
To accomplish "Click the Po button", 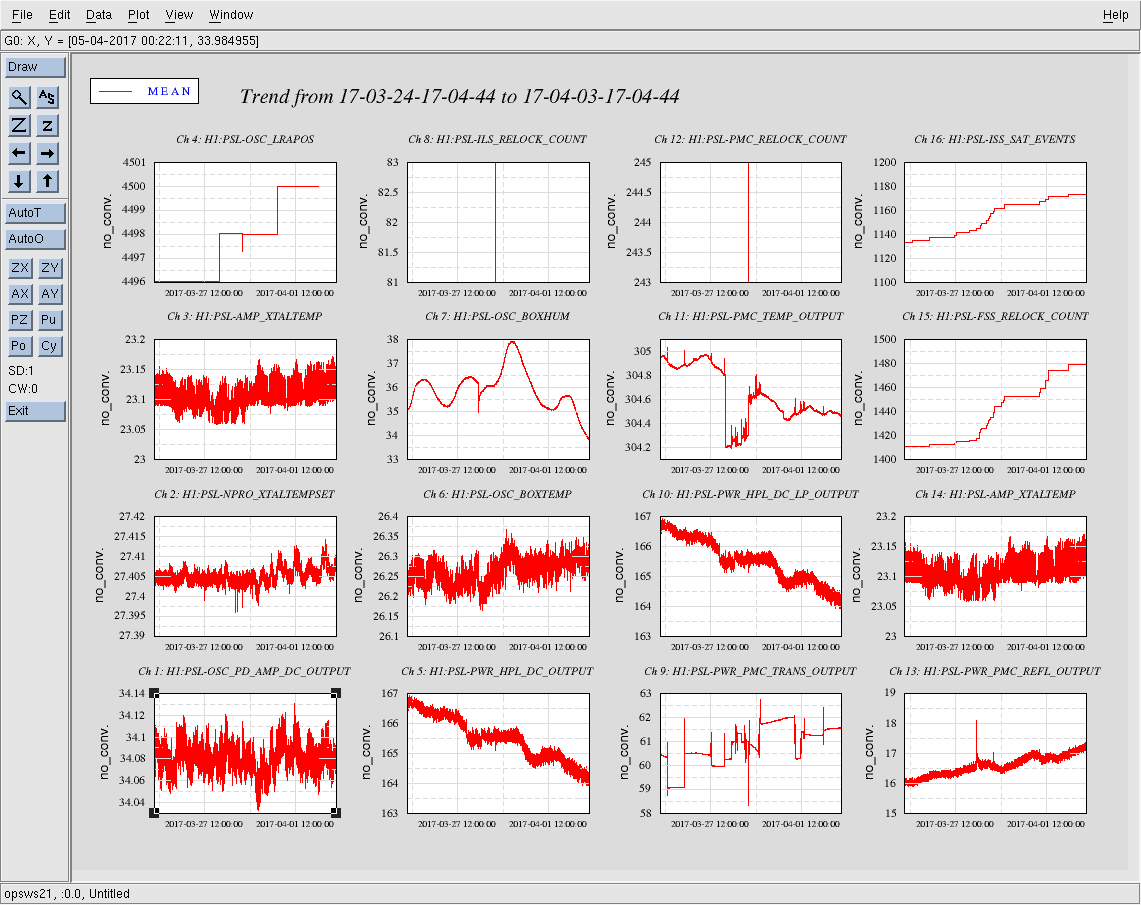I will [x=20, y=346].
